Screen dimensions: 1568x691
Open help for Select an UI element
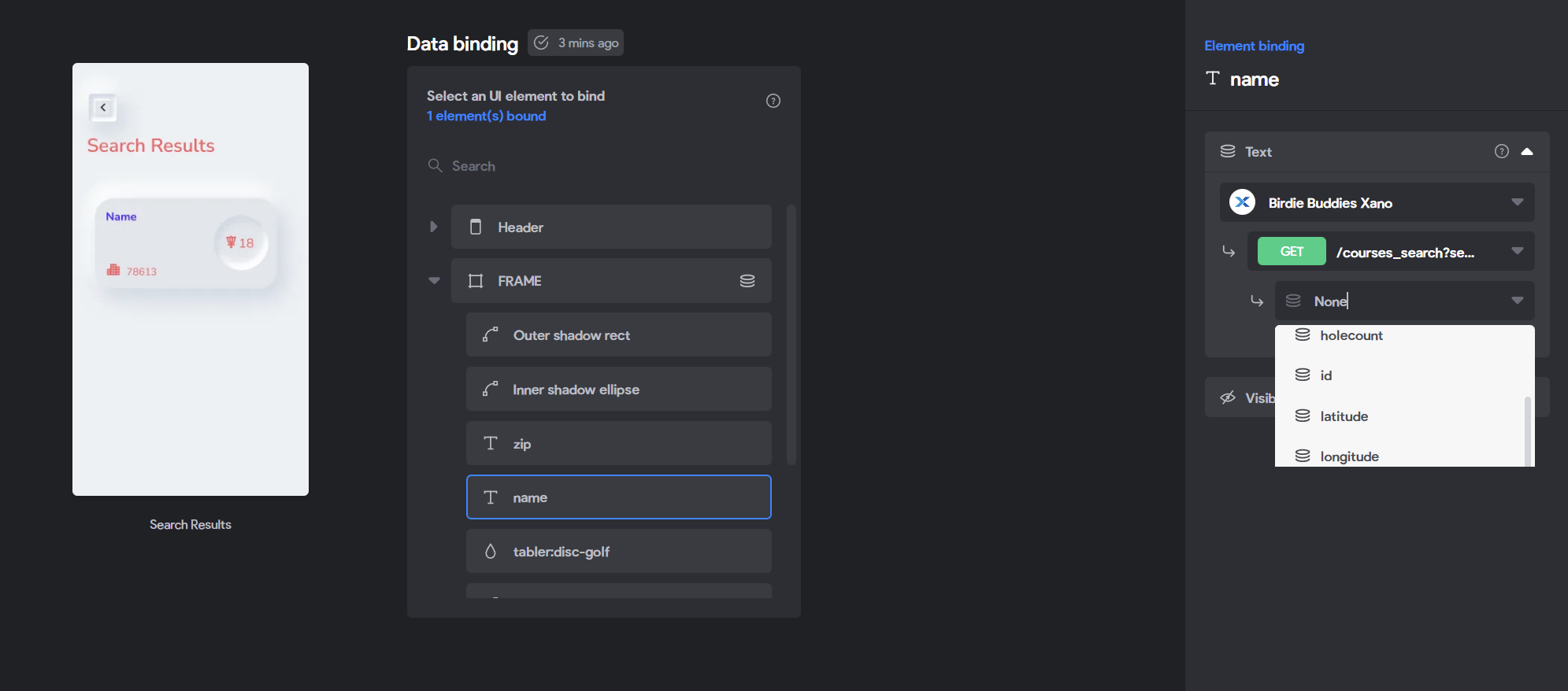773,101
